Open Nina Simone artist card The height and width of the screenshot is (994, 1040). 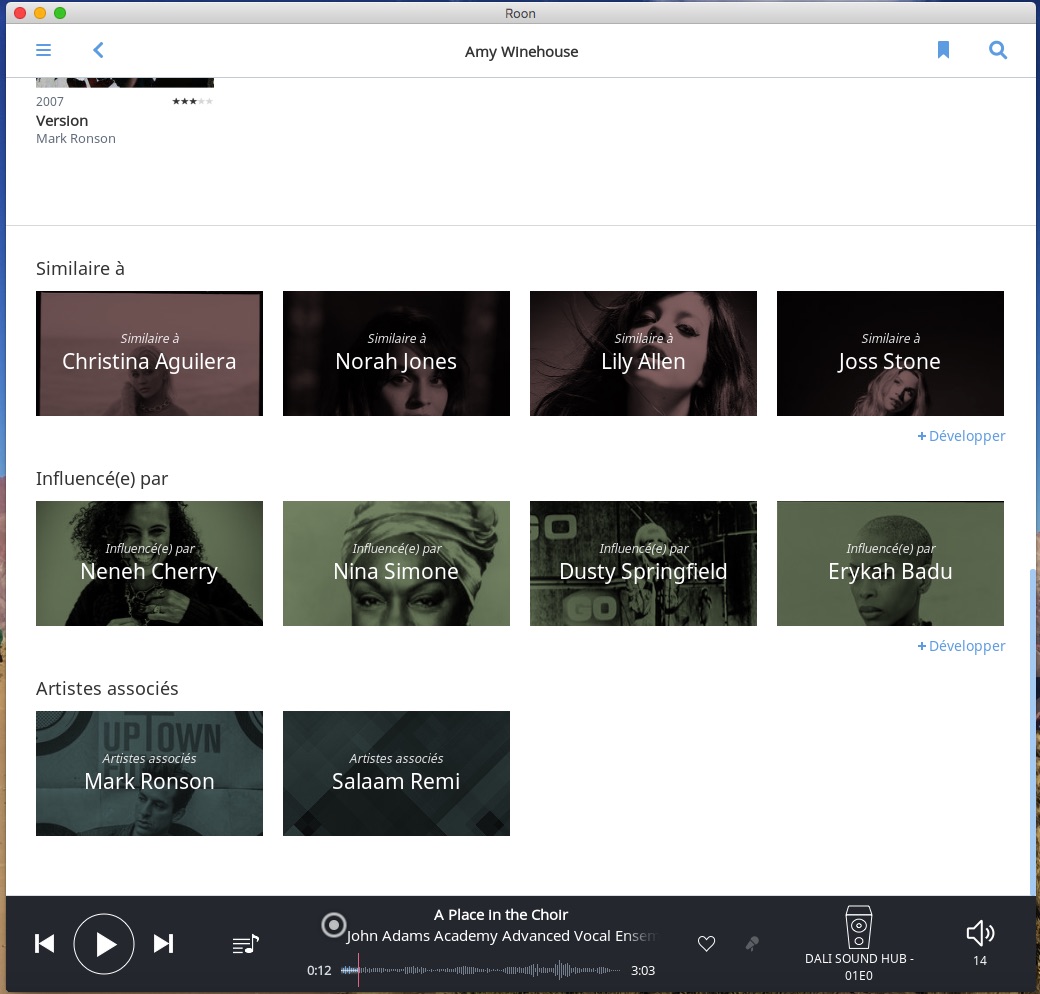[x=396, y=564]
